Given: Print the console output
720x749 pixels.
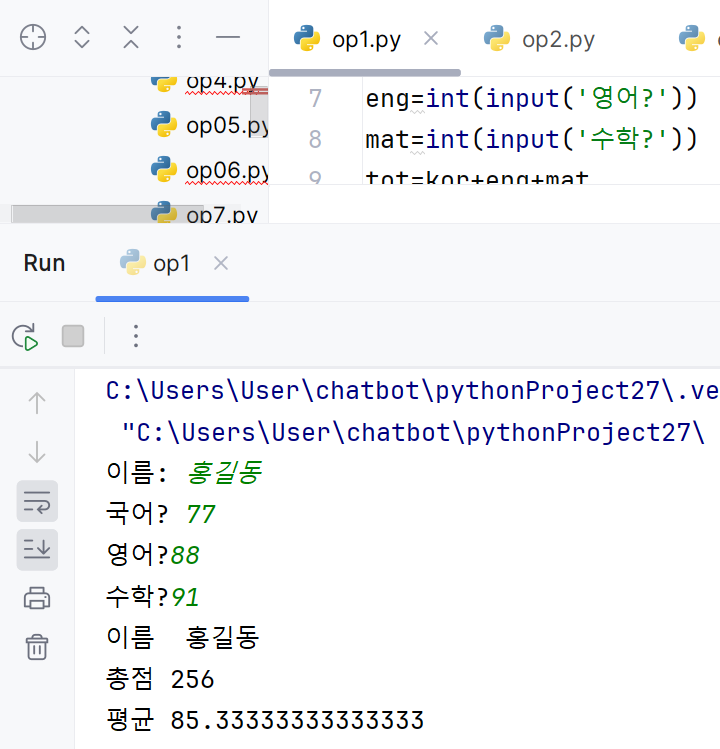Looking at the screenshot, I should tap(37, 598).
